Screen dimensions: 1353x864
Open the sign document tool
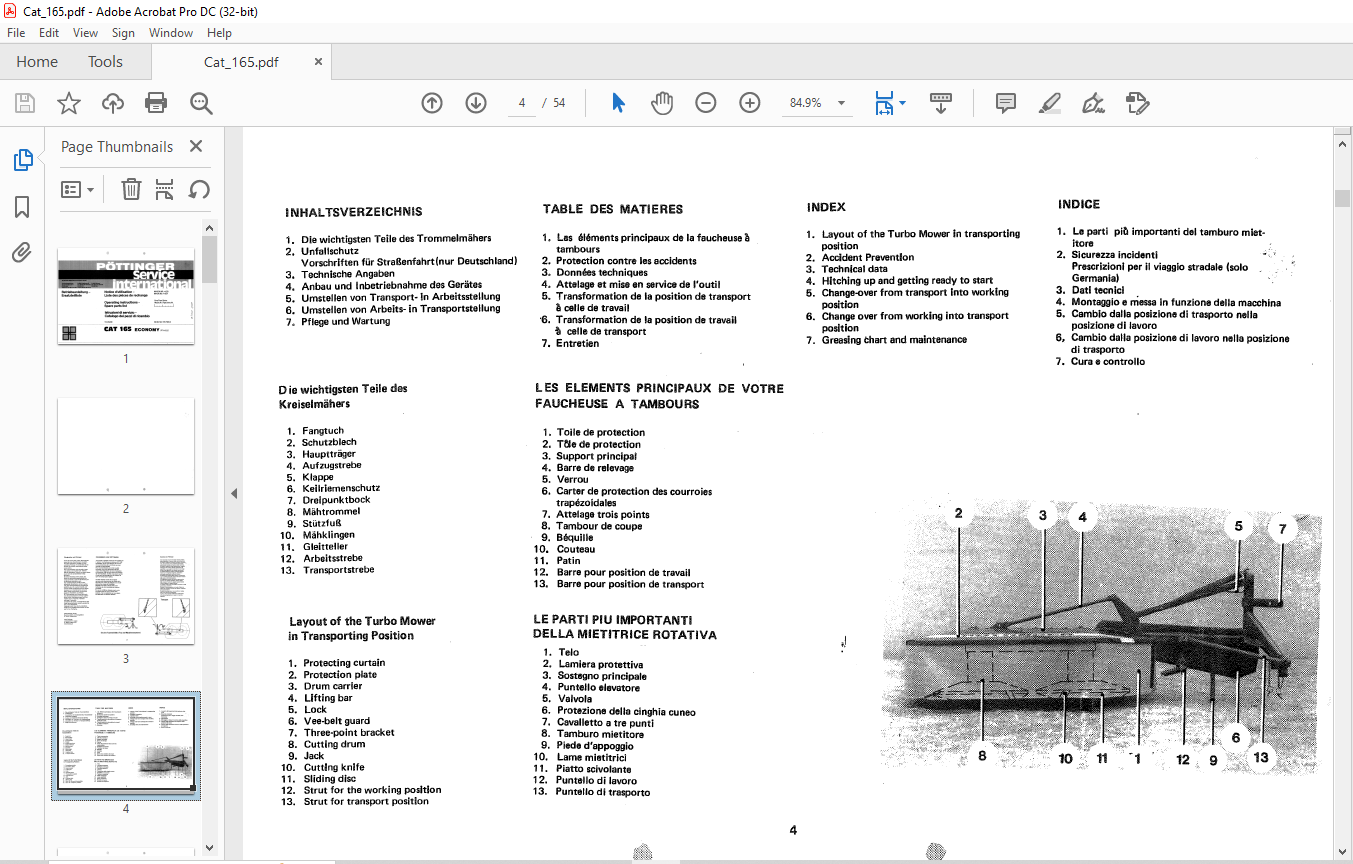(x=1093, y=103)
